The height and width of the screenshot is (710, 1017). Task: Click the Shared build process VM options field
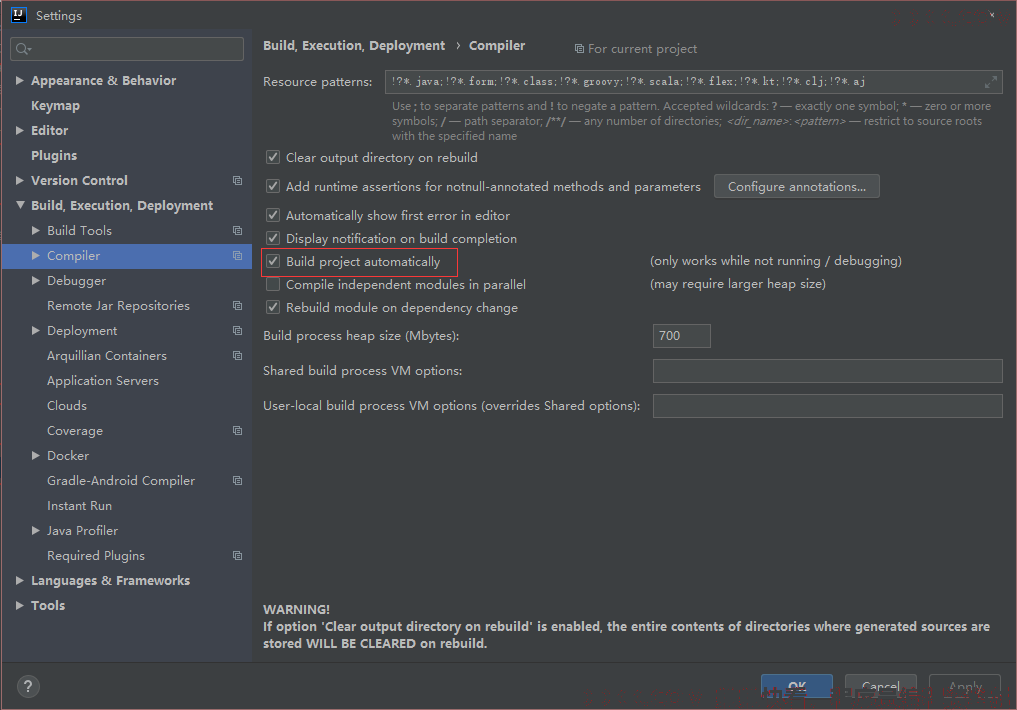tap(828, 371)
